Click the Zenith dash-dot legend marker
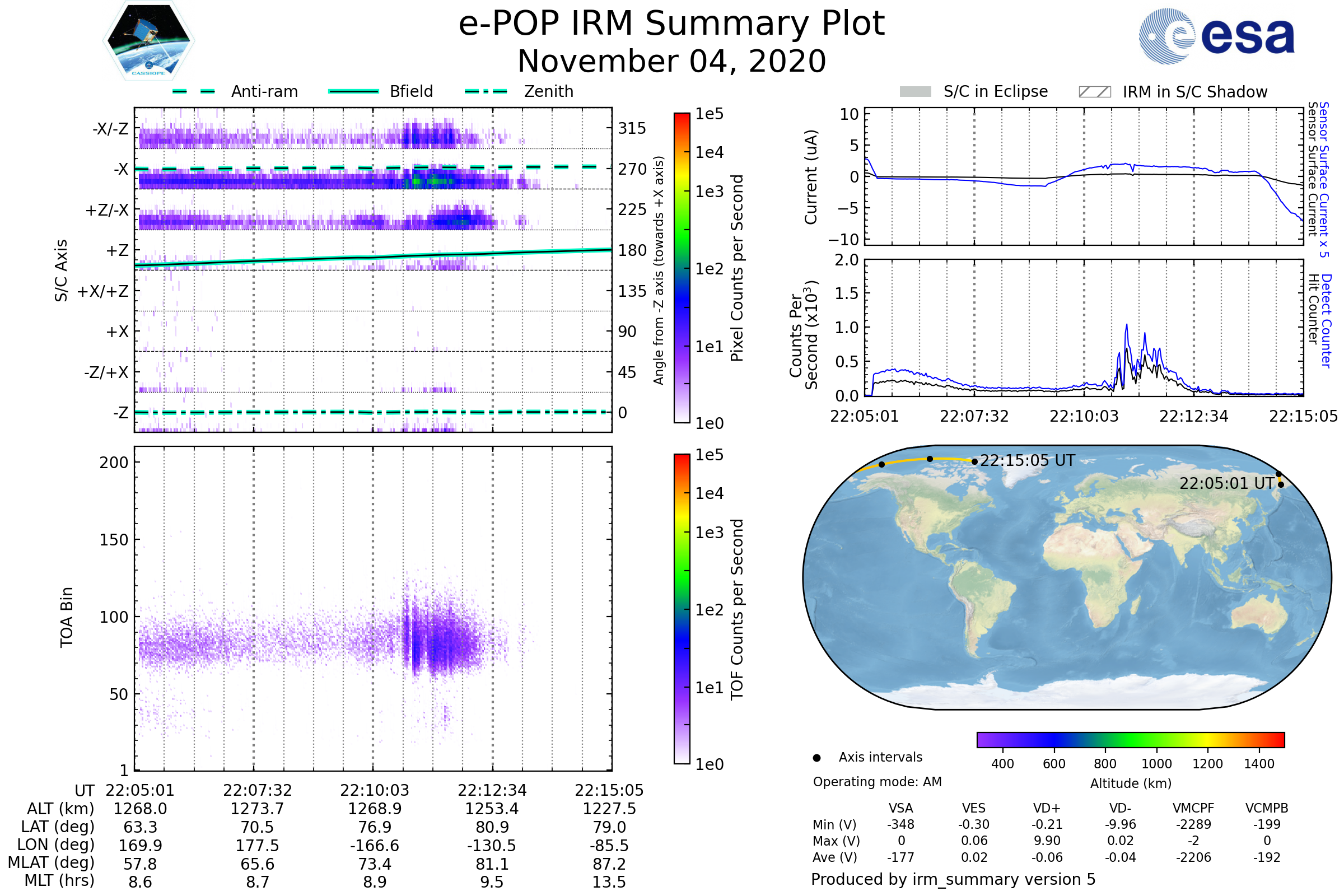1344x896 pixels. [486, 91]
